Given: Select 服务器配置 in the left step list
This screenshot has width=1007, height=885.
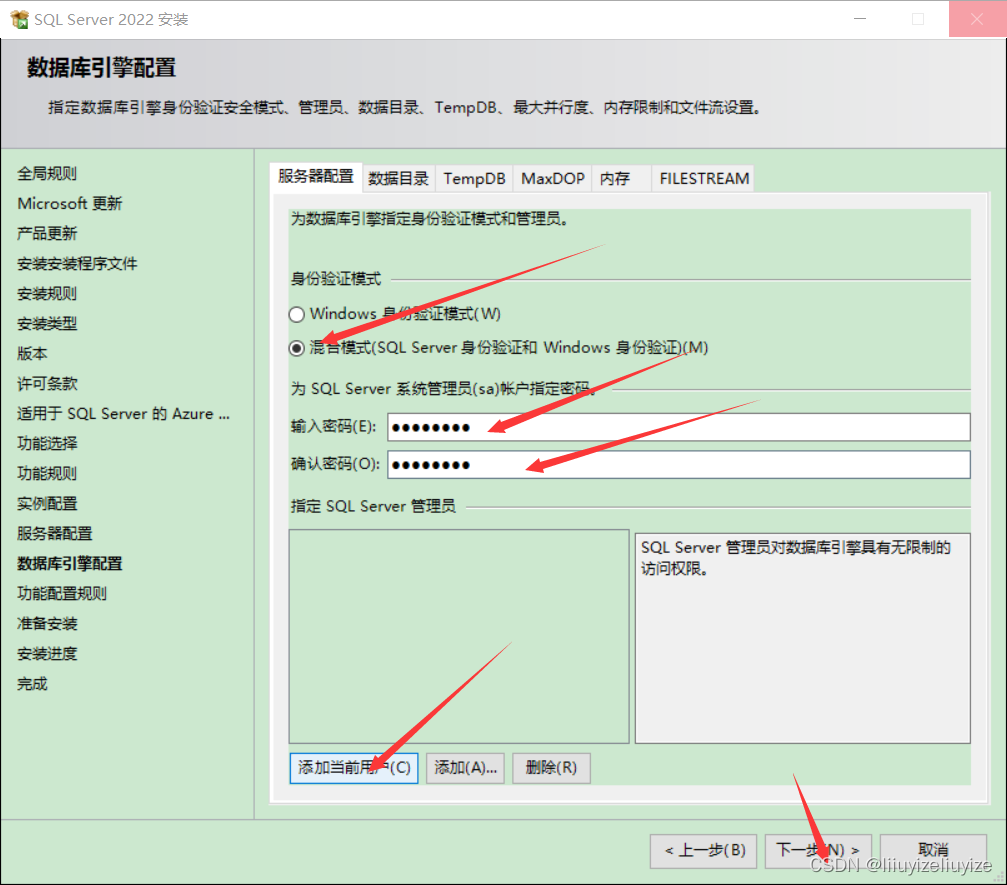Looking at the screenshot, I should click(x=55, y=534).
